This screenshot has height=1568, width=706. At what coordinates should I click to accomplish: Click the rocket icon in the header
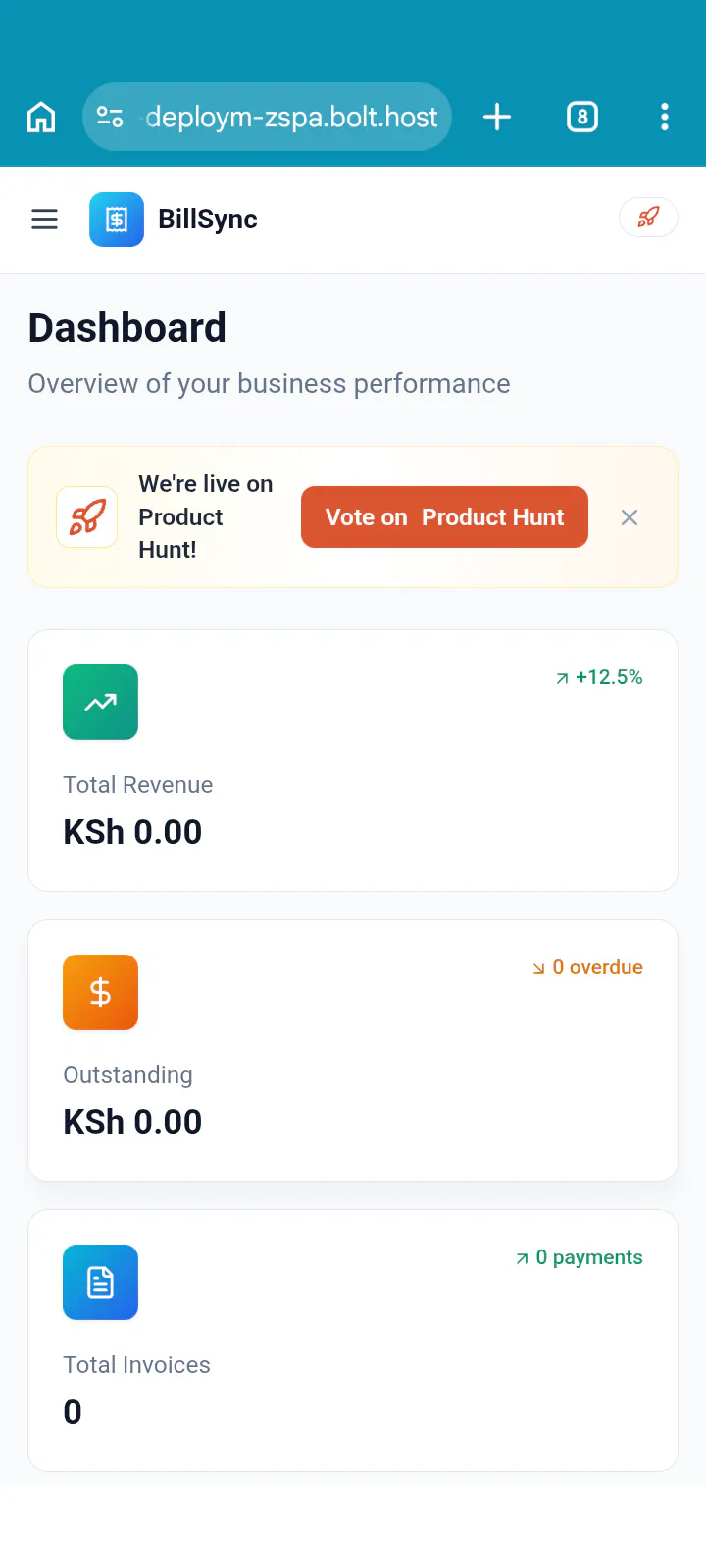point(648,218)
